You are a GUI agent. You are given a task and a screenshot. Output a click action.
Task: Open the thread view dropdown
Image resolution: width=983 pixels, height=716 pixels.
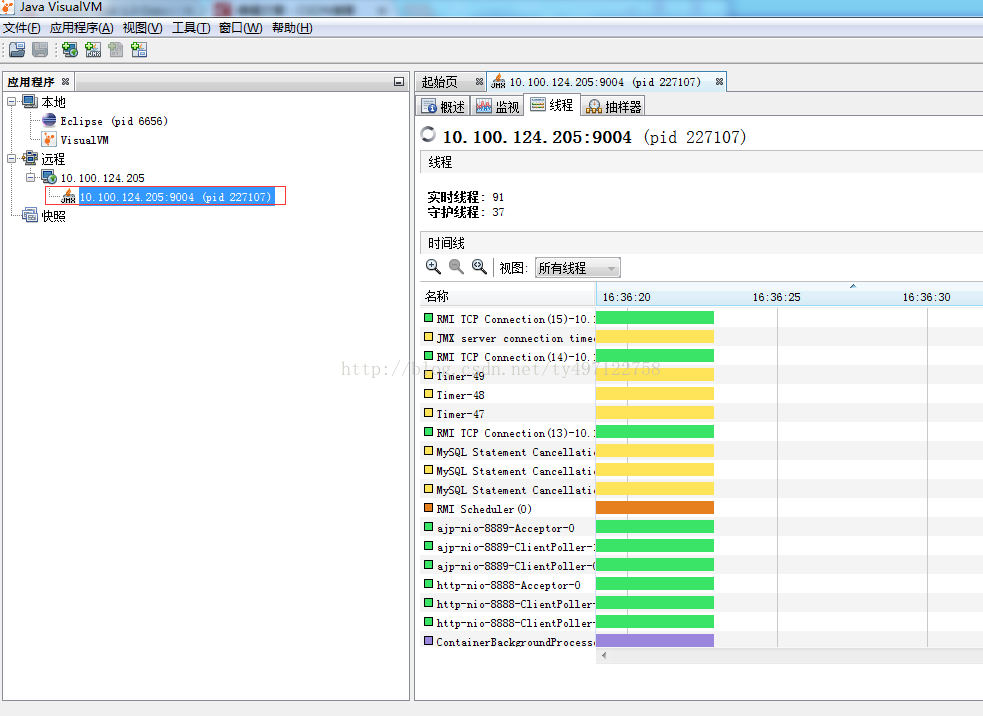click(577, 268)
